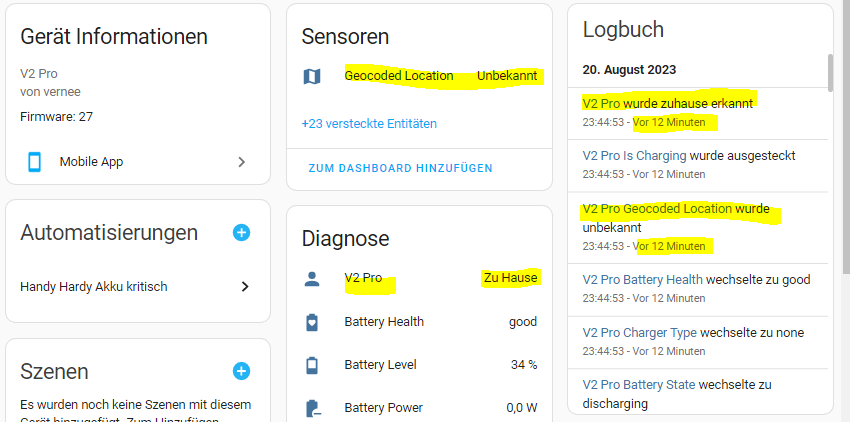Image resolution: width=850 pixels, height=422 pixels.
Task: Open V2 Pro Geocoded Location logbook link
Action: coord(657,209)
